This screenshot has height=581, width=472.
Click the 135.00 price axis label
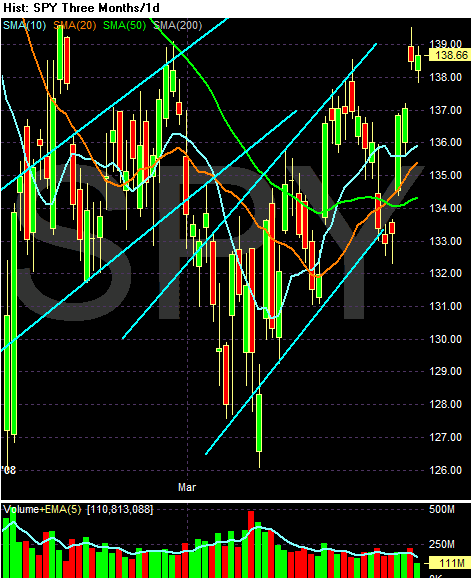click(x=446, y=175)
